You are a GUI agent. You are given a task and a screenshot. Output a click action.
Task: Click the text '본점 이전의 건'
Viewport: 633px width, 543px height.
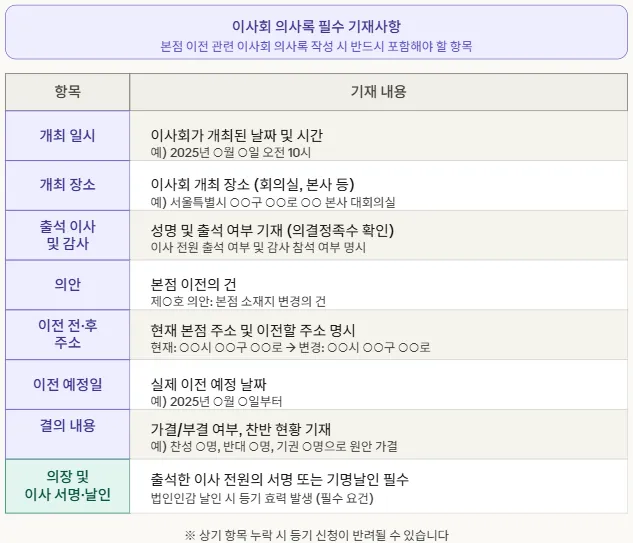click(x=193, y=285)
